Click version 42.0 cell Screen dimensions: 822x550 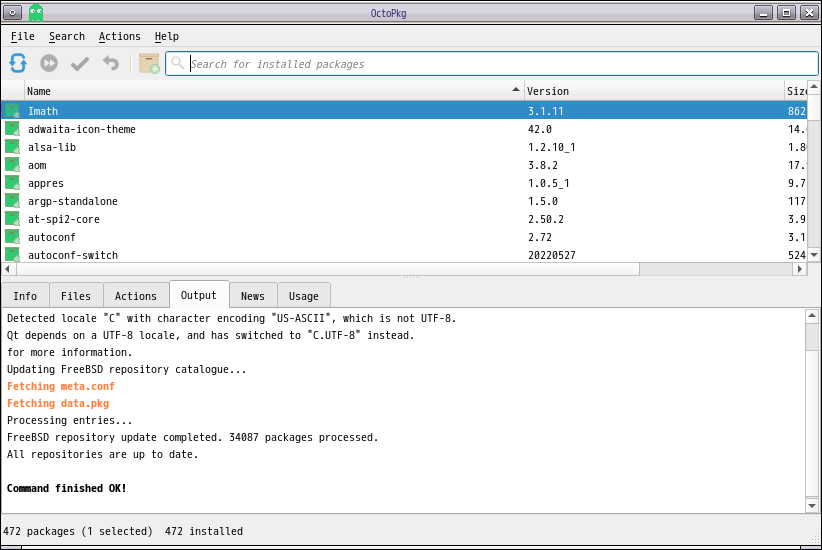(539, 128)
